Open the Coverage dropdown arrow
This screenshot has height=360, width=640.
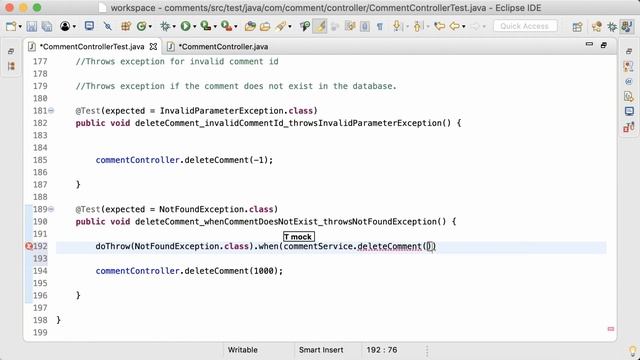pos(215,27)
